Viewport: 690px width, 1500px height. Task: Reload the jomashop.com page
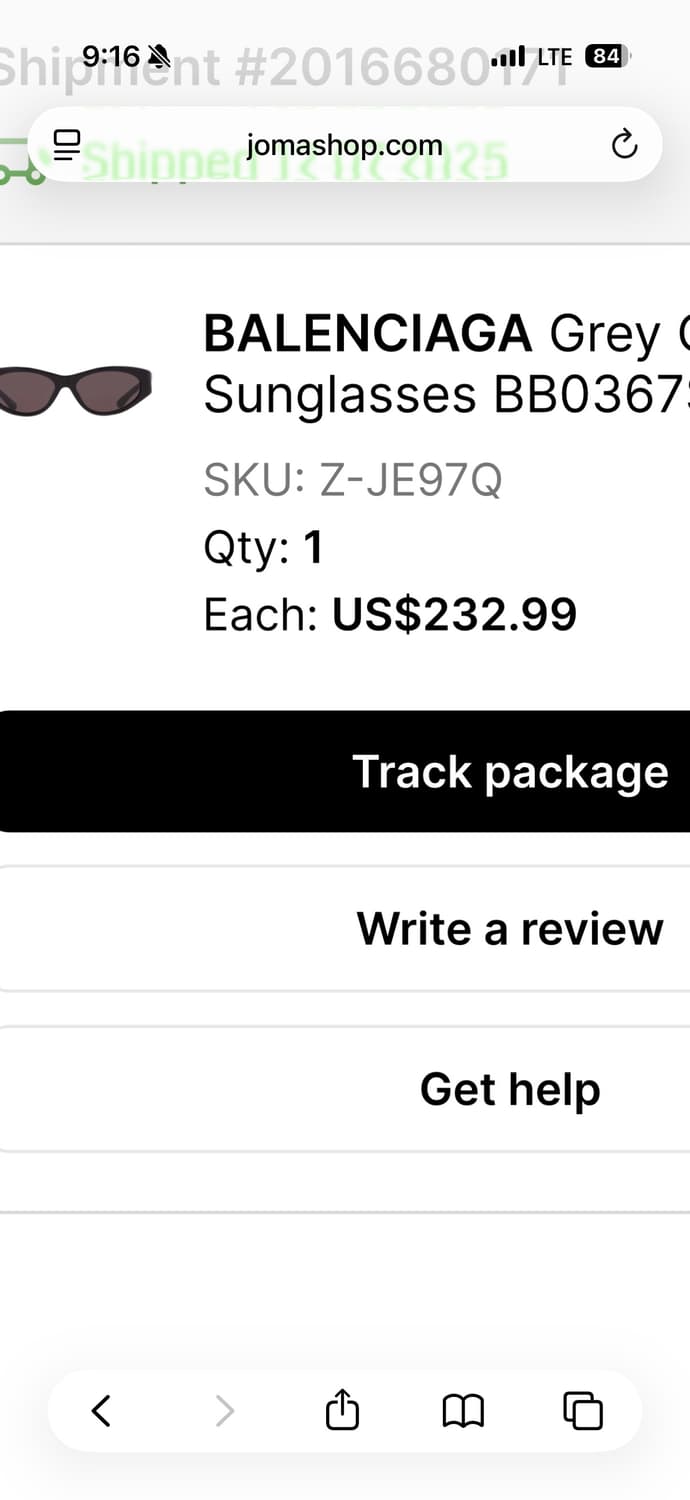[624, 145]
